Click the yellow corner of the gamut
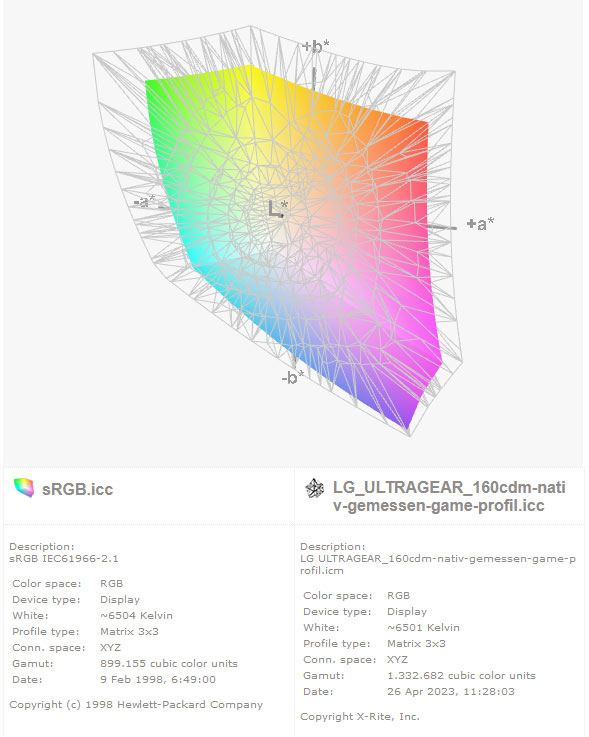Screen dimensions: 589x737 (250, 69)
